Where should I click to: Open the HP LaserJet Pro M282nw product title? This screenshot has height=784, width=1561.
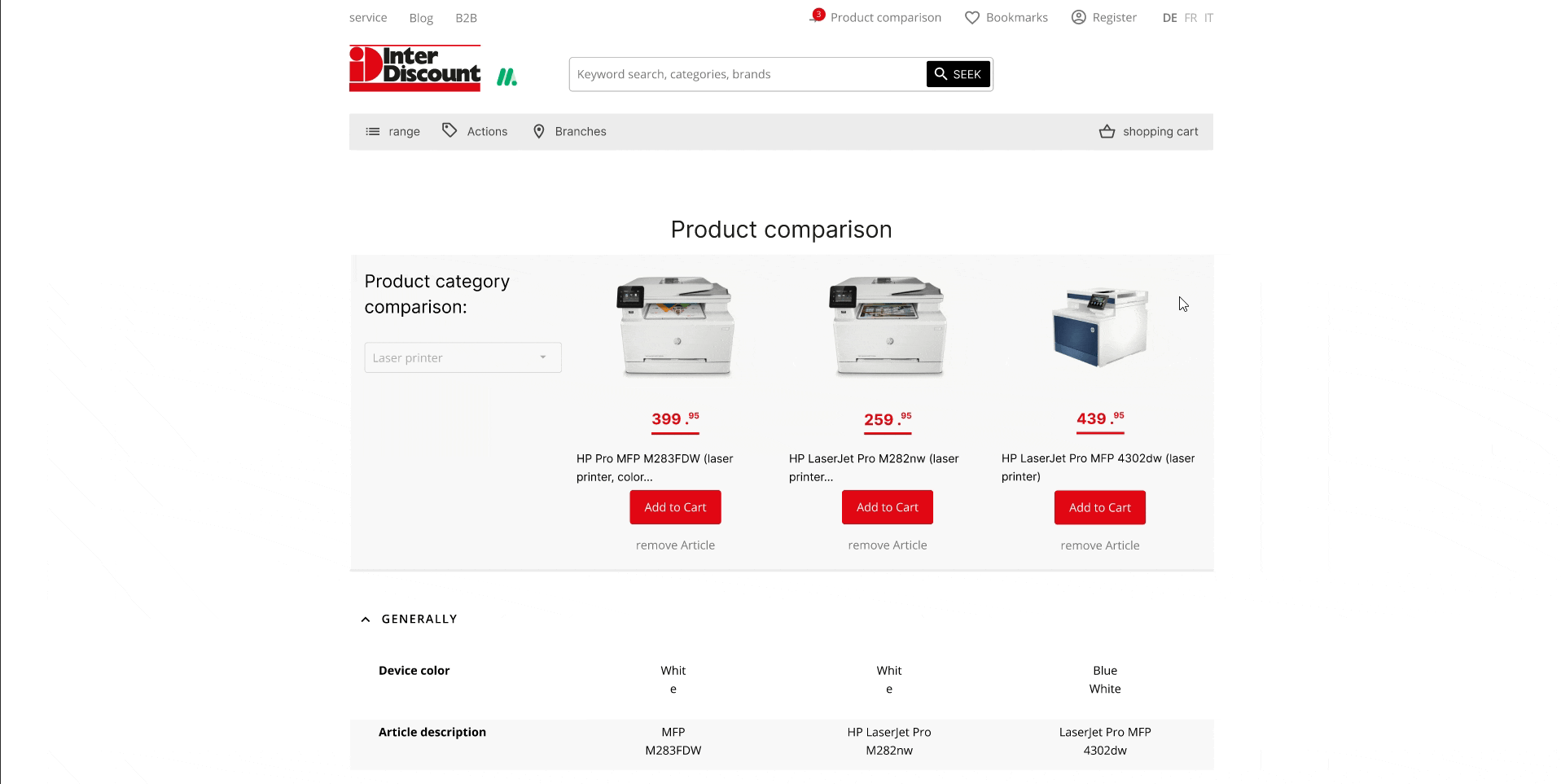[x=874, y=467]
